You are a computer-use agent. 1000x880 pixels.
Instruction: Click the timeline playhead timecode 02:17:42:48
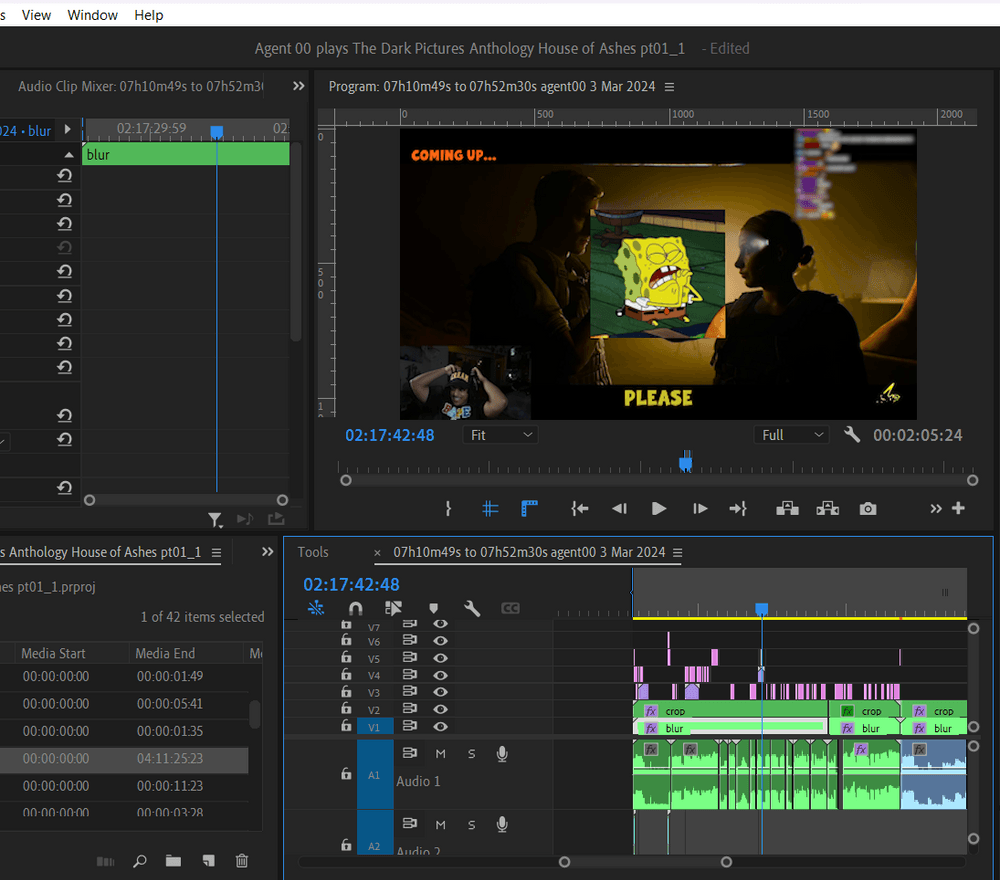(351, 585)
